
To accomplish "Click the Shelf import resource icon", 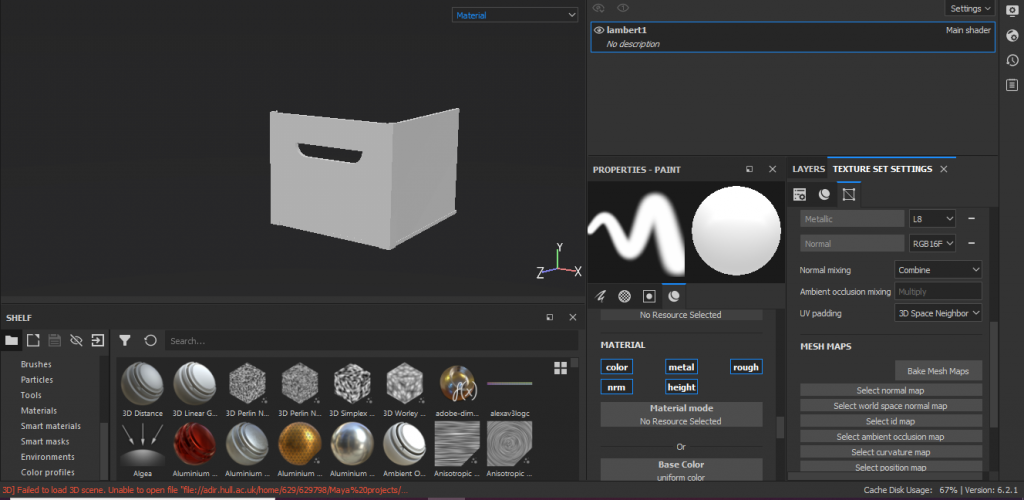I will (98, 341).
